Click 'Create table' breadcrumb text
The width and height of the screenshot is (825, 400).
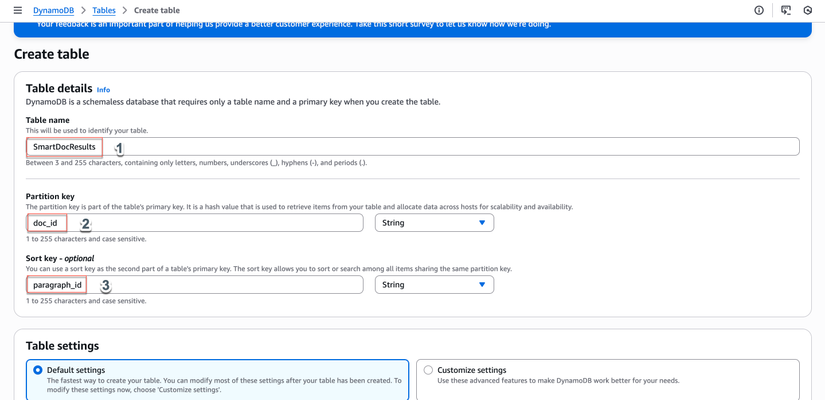coord(157,10)
